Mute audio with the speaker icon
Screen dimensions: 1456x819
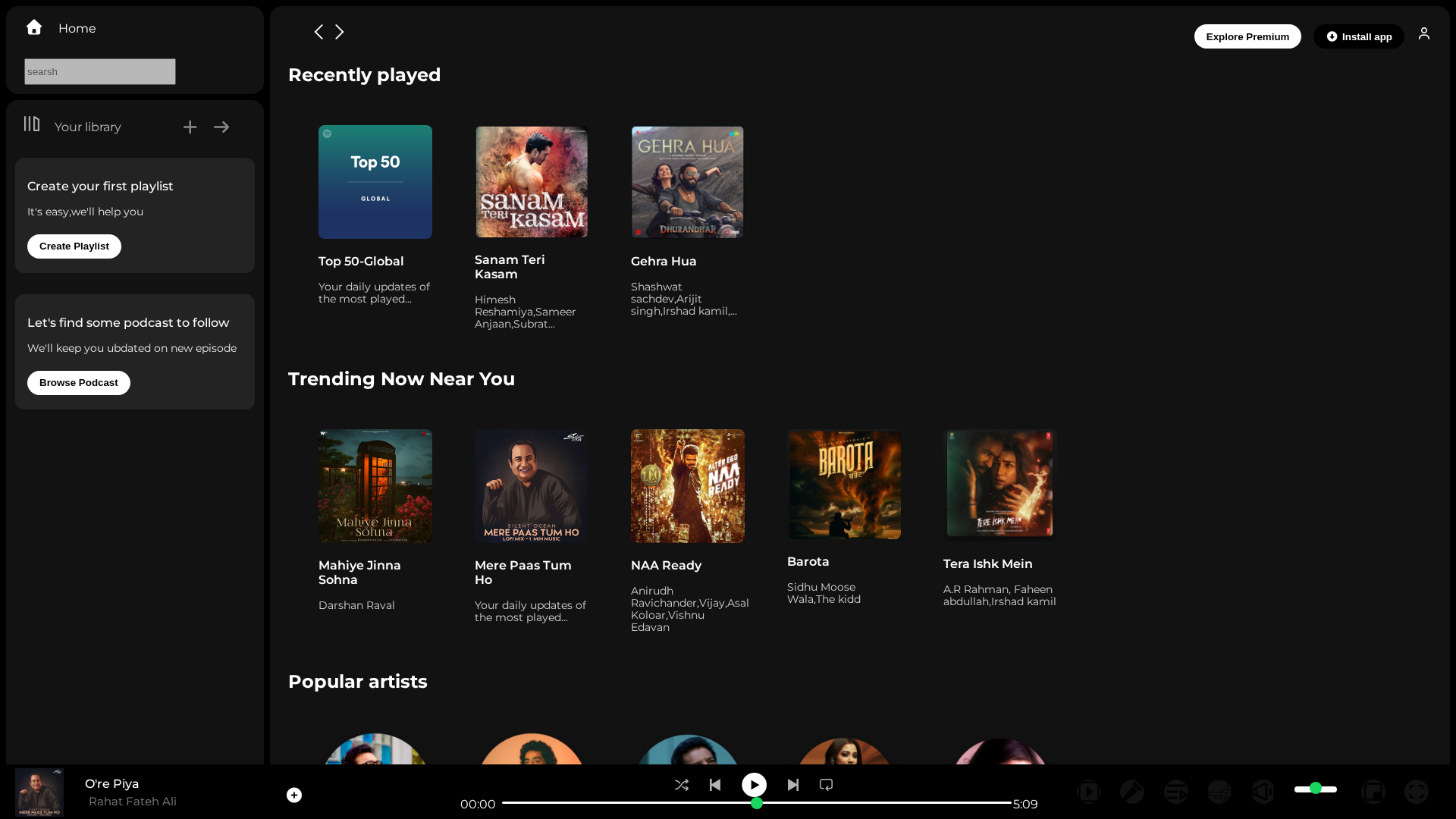(1263, 792)
